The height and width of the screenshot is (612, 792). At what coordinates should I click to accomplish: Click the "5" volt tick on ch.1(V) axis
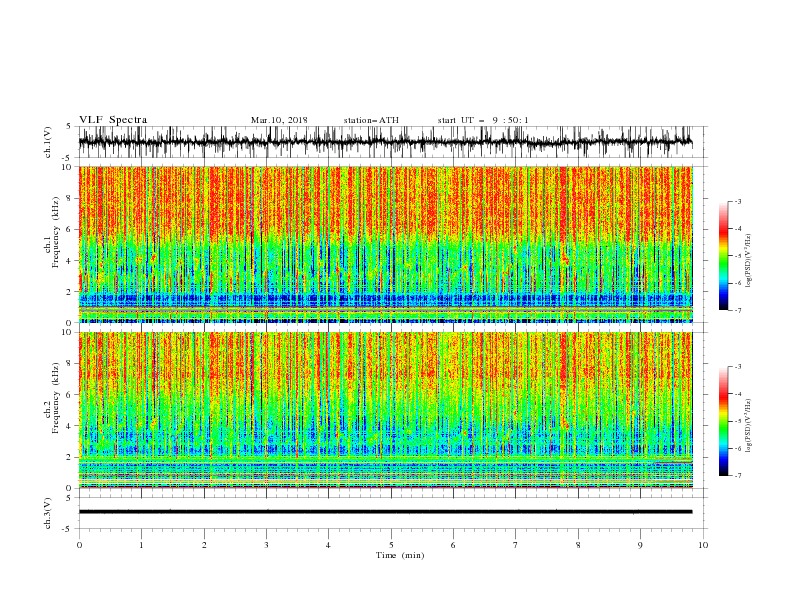pos(69,127)
